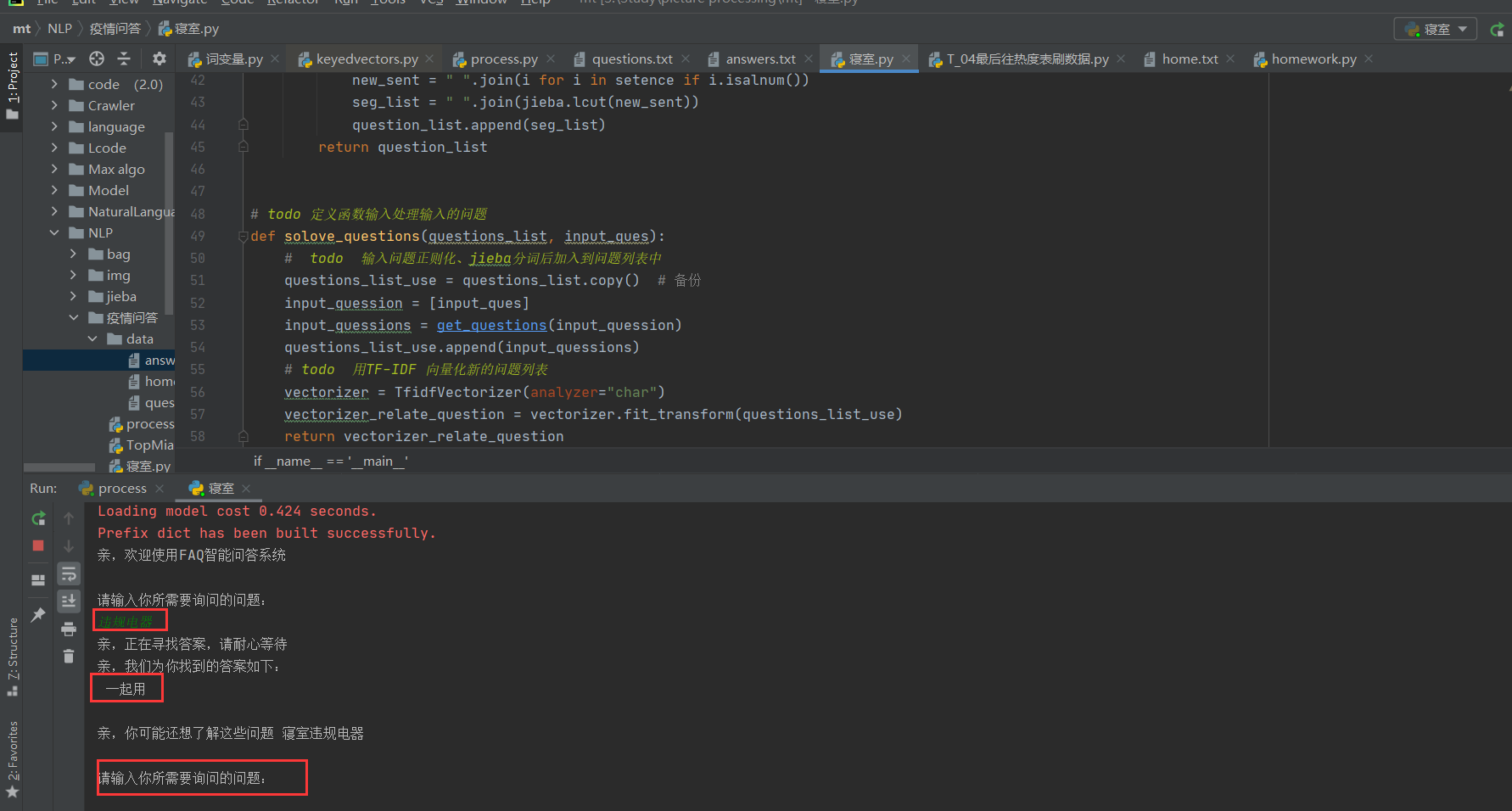
Task: Close the questions.txt tab
Action: coord(686,59)
